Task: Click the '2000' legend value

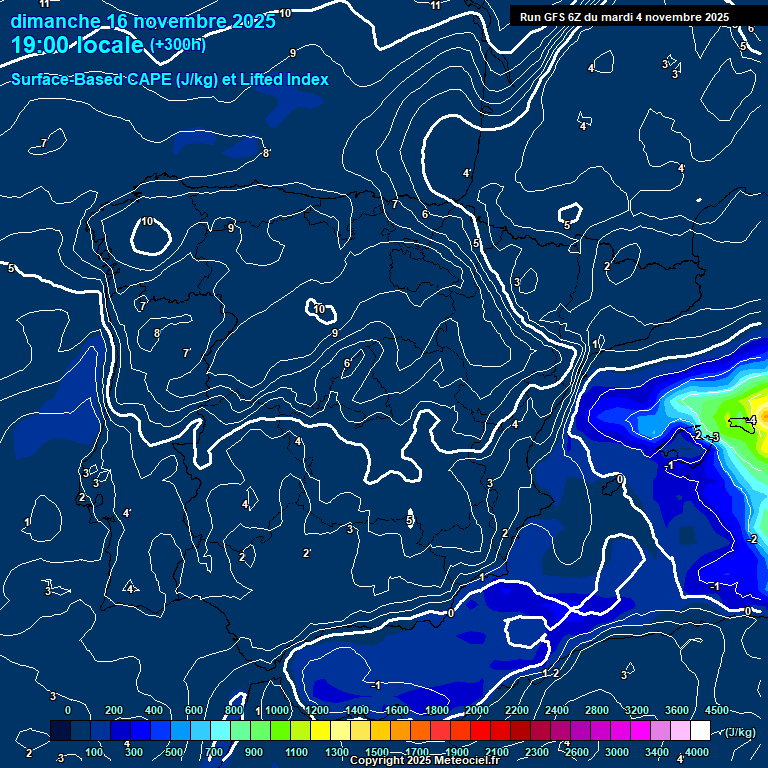Action: [477, 710]
